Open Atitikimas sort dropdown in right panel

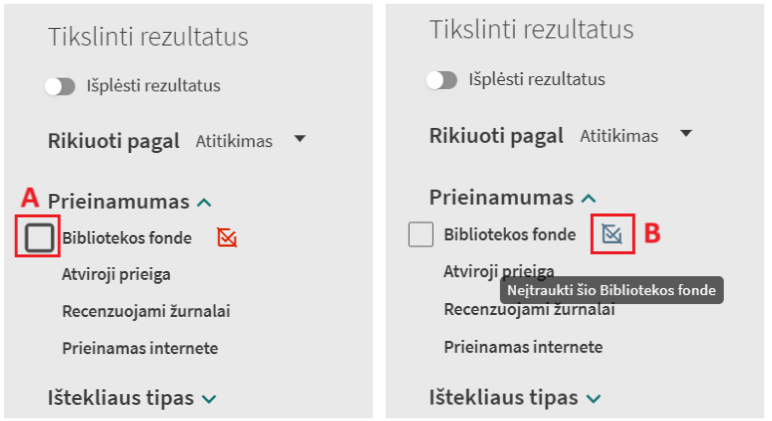point(636,135)
